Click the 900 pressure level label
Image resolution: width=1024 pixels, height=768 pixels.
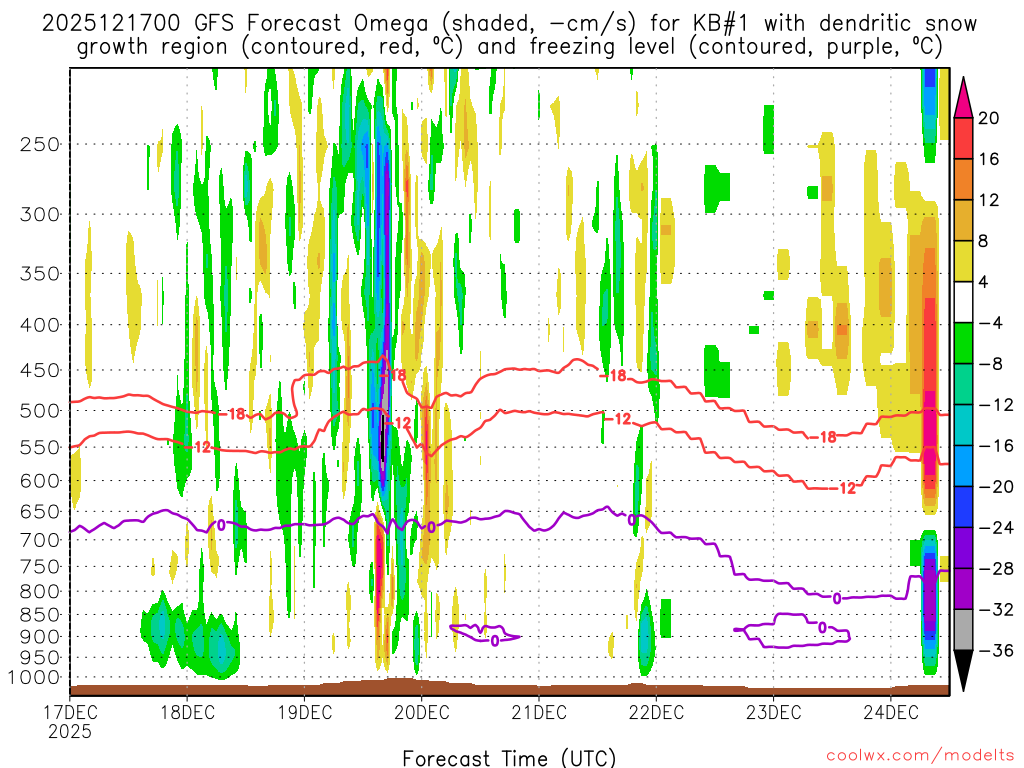40,637
